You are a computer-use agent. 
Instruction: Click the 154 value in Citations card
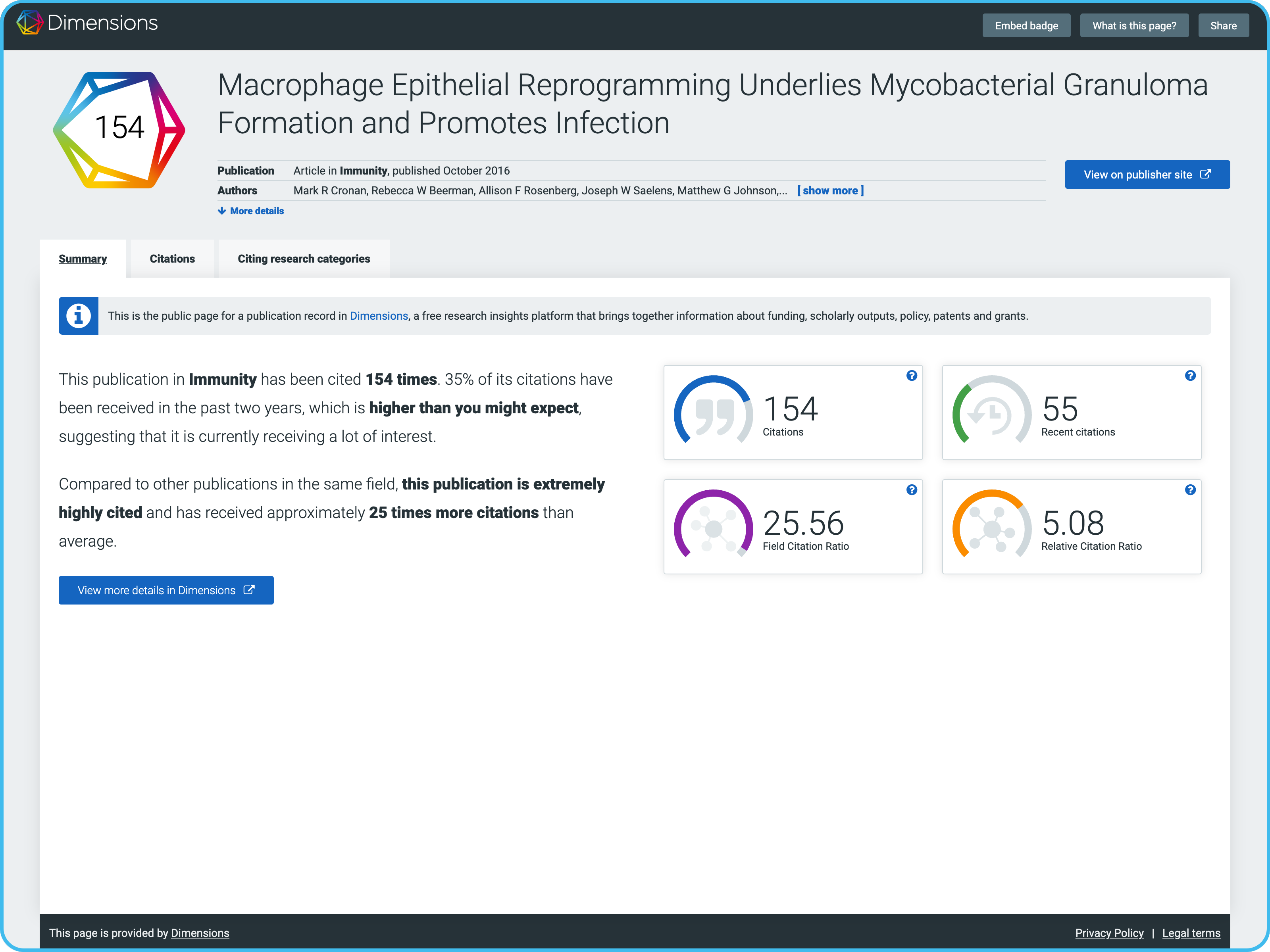click(790, 409)
